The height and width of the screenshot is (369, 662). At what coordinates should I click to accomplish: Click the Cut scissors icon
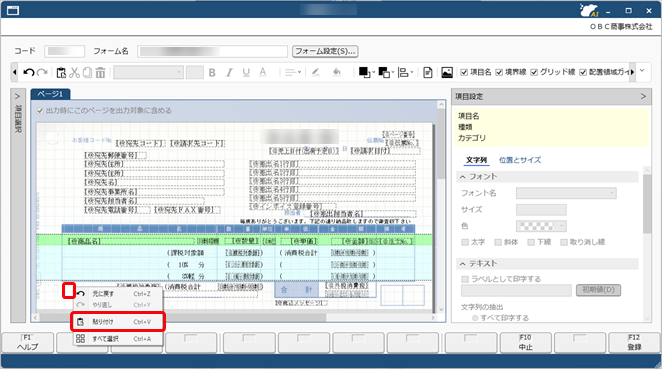(x=74, y=73)
